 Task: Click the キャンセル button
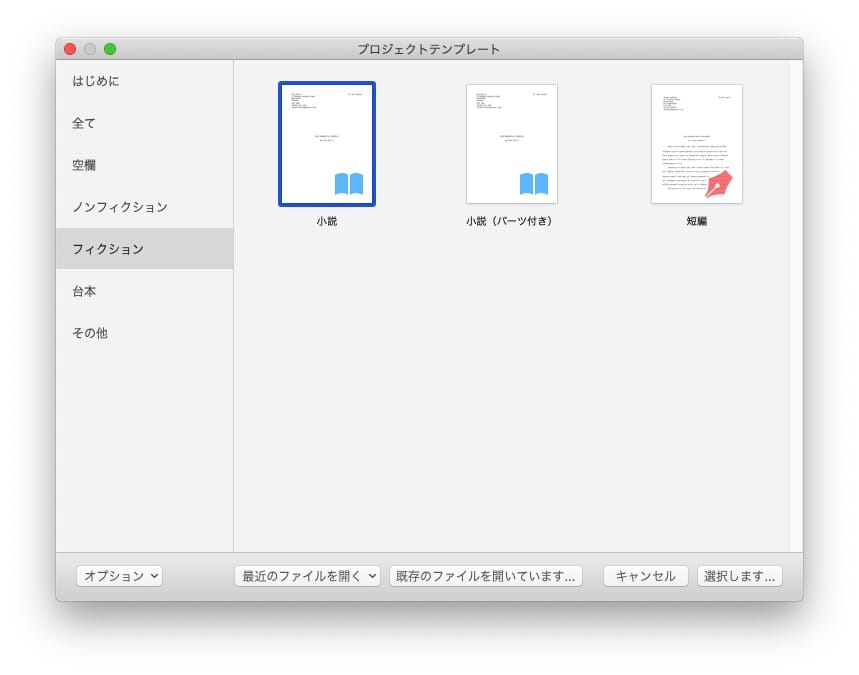[645, 576]
